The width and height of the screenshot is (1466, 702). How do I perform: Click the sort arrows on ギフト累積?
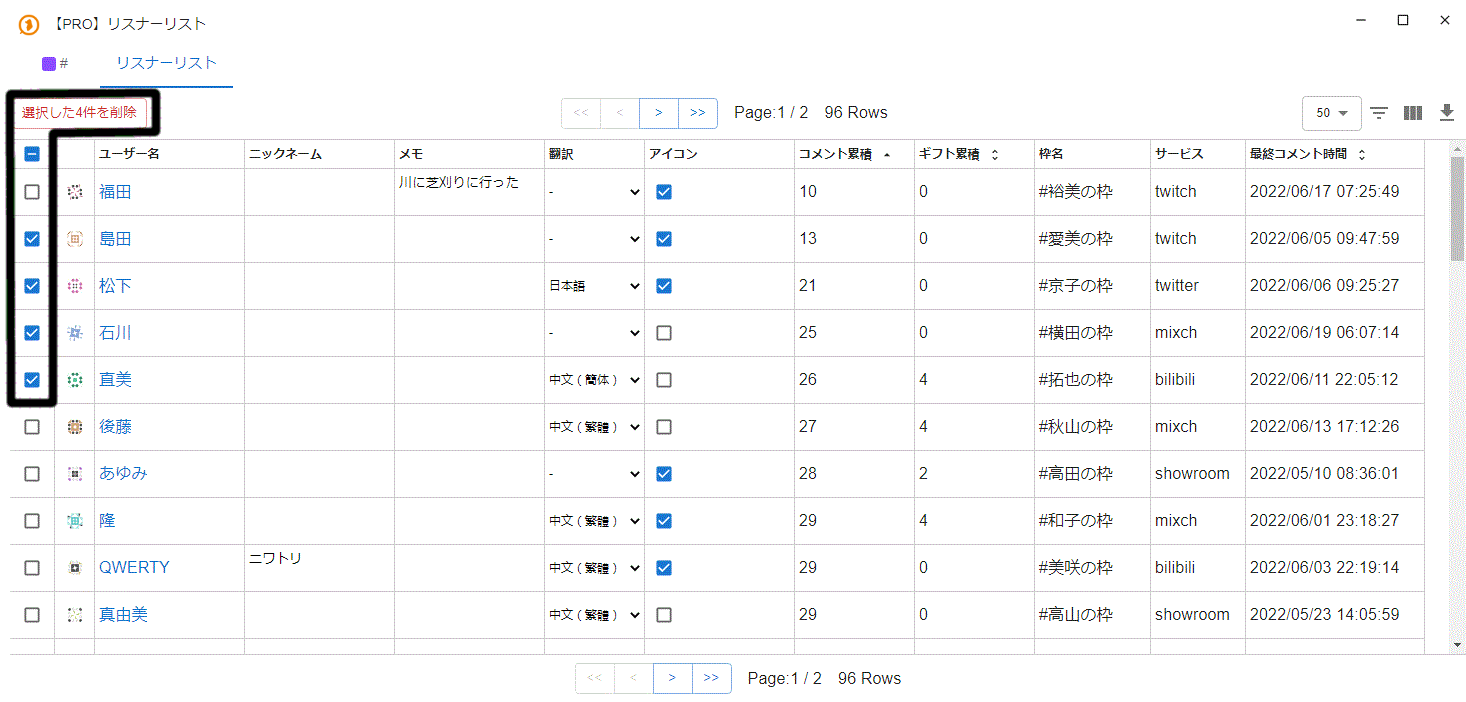[x=994, y=155]
